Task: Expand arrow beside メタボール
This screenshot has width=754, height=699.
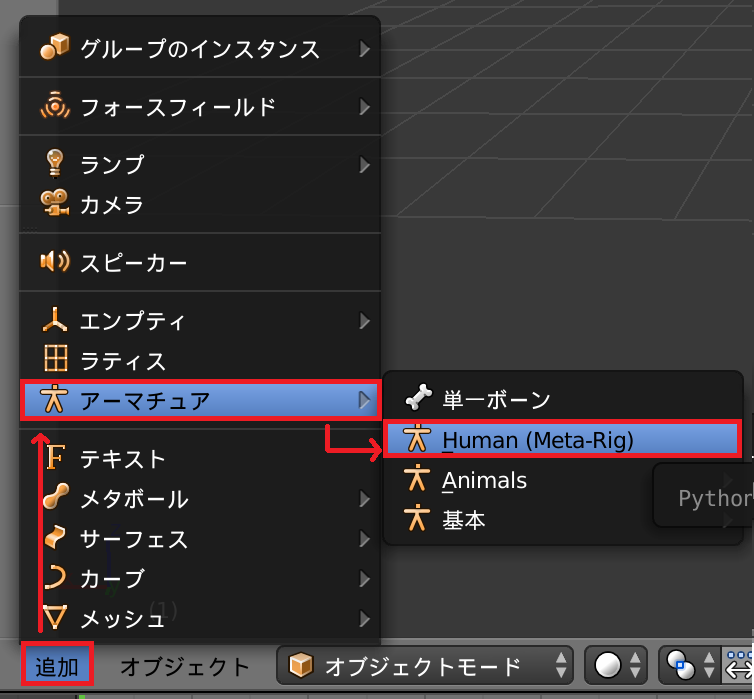Action: click(365, 499)
